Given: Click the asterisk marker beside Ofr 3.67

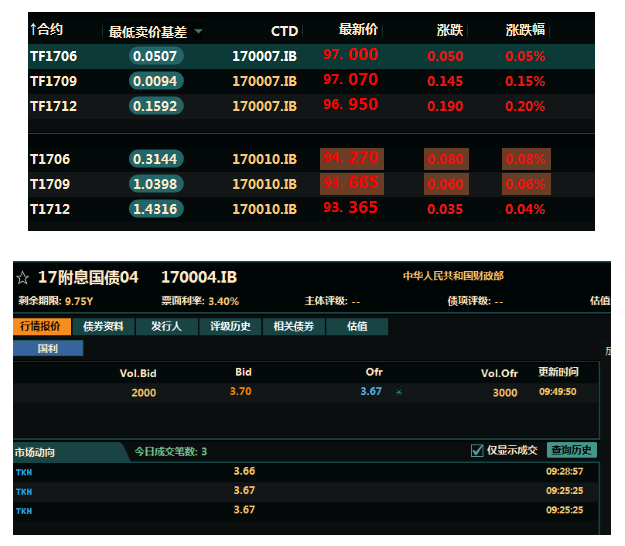Looking at the screenshot, I should pyautogui.click(x=399, y=392).
